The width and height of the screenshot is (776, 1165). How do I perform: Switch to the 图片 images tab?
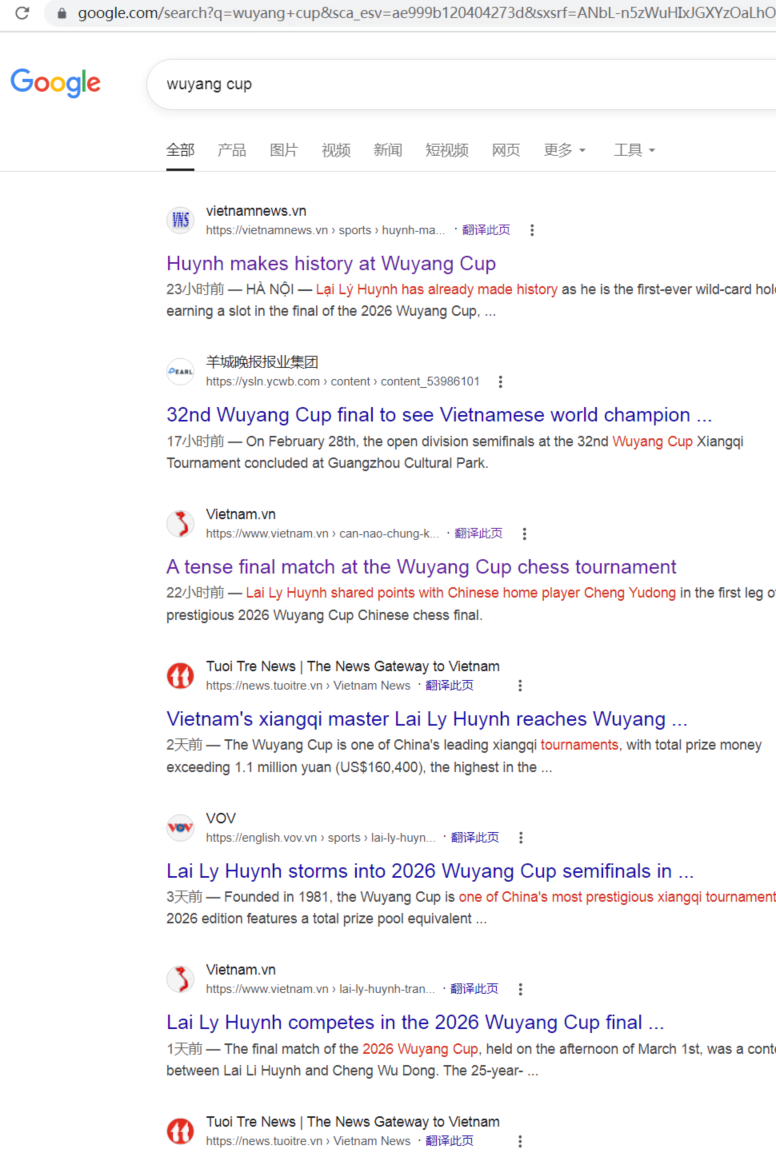click(x=284, y=150)
